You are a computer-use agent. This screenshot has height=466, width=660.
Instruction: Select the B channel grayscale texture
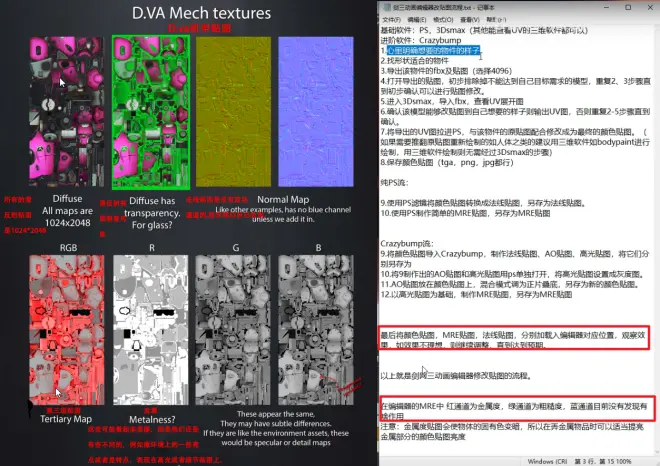click(x=316, y=330)
